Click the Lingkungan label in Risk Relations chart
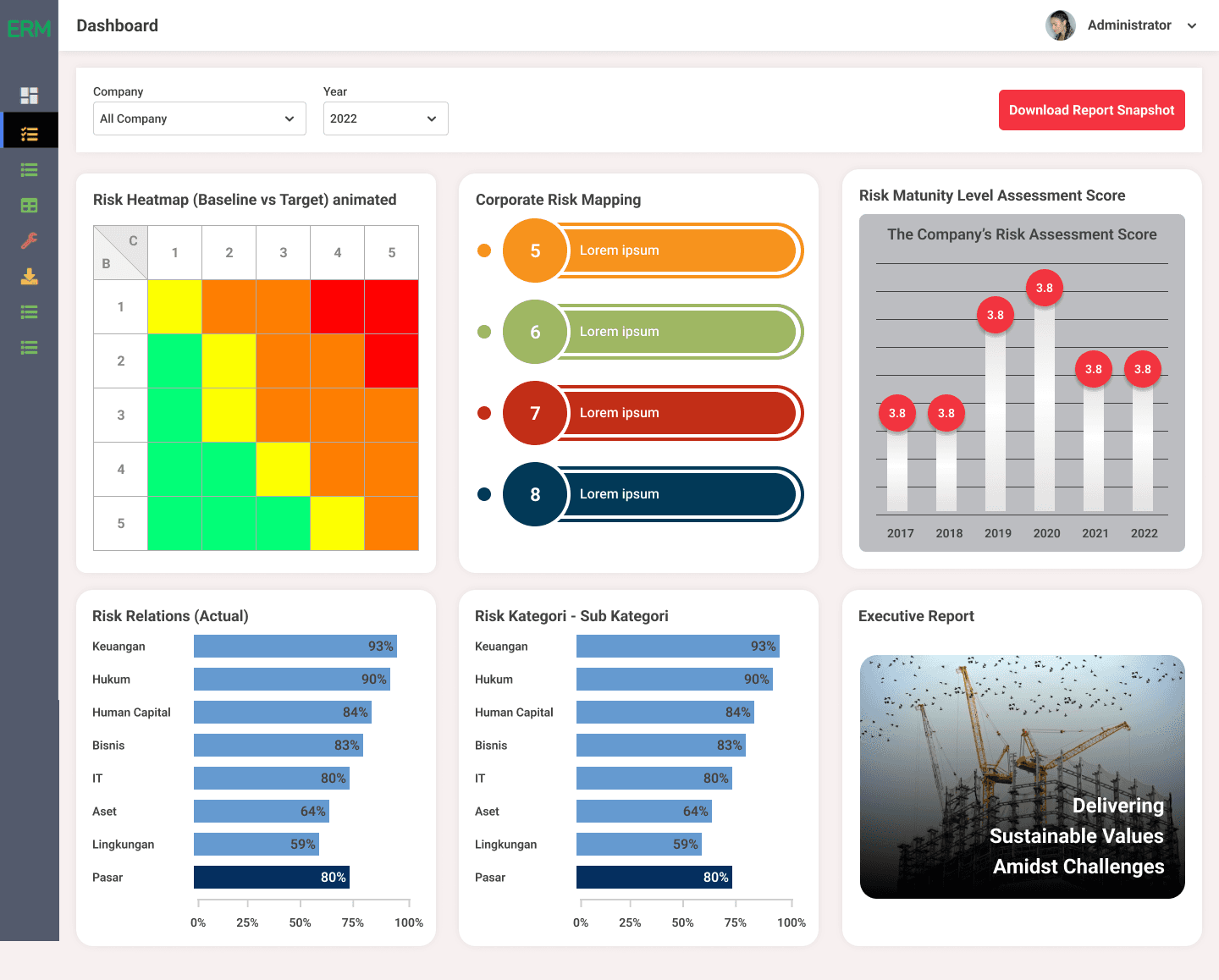1219x980 pixels. coord(124,845)
